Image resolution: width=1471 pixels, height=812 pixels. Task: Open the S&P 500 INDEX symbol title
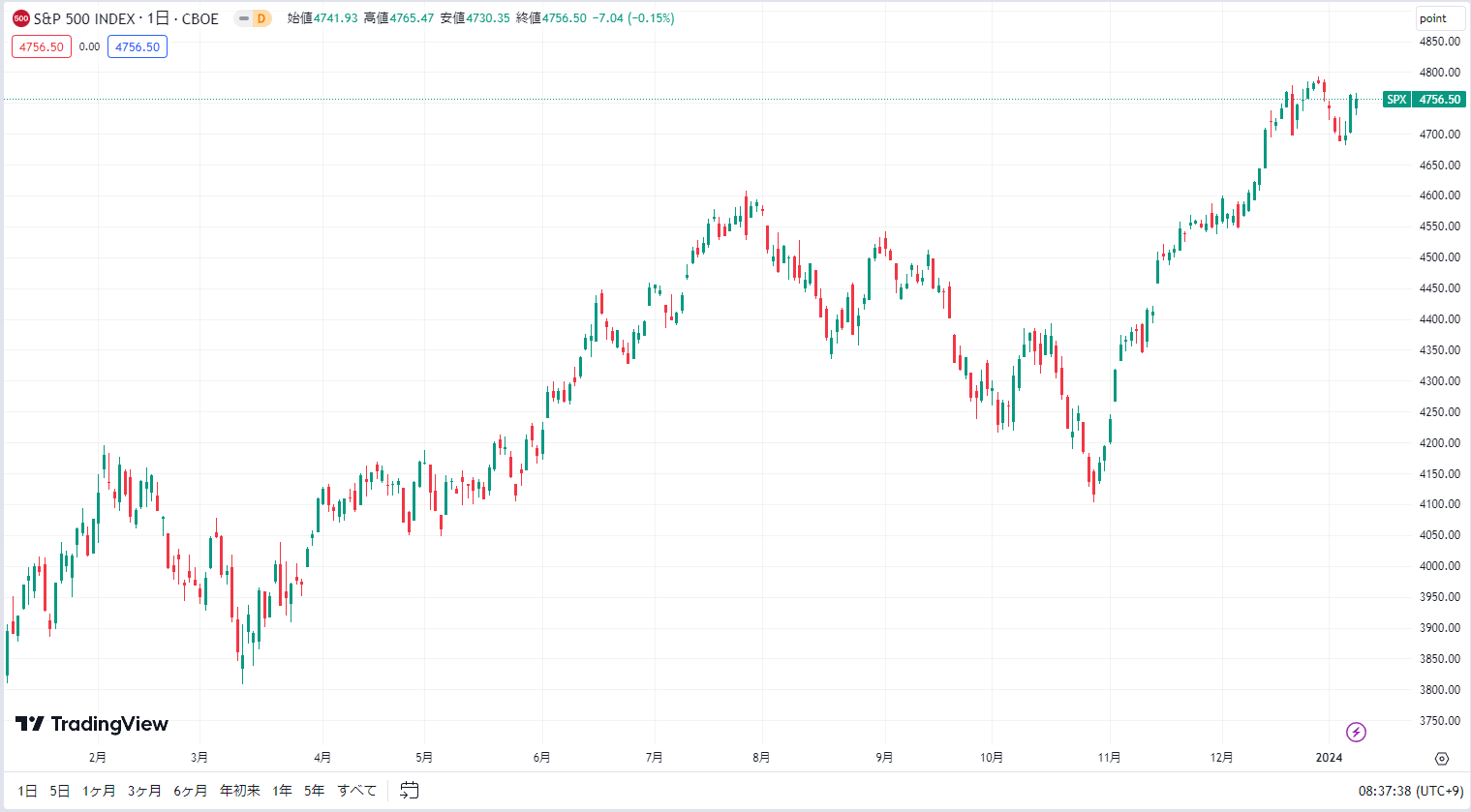(x=127, y=18)
